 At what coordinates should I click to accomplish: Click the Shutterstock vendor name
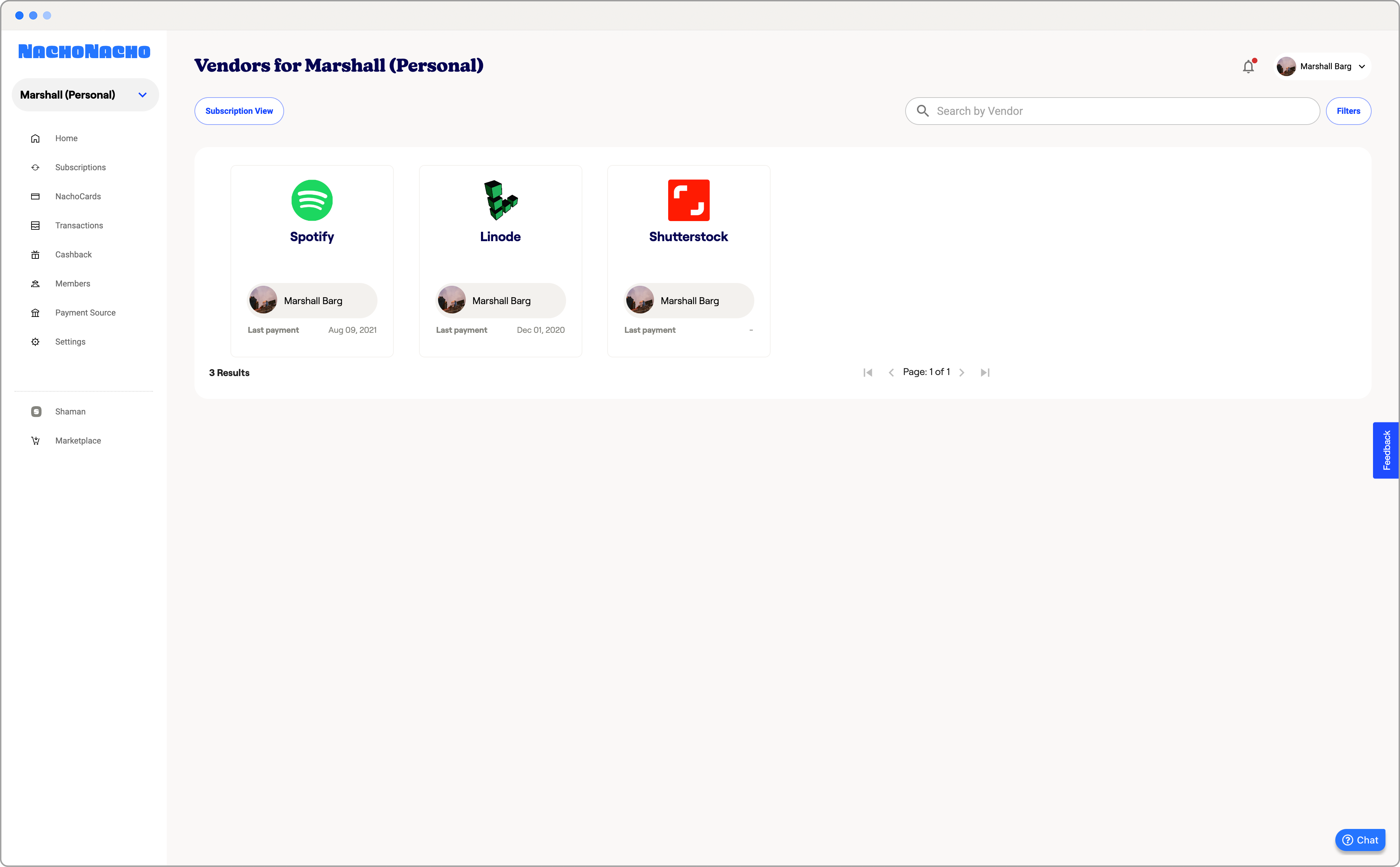coord(689,237)
